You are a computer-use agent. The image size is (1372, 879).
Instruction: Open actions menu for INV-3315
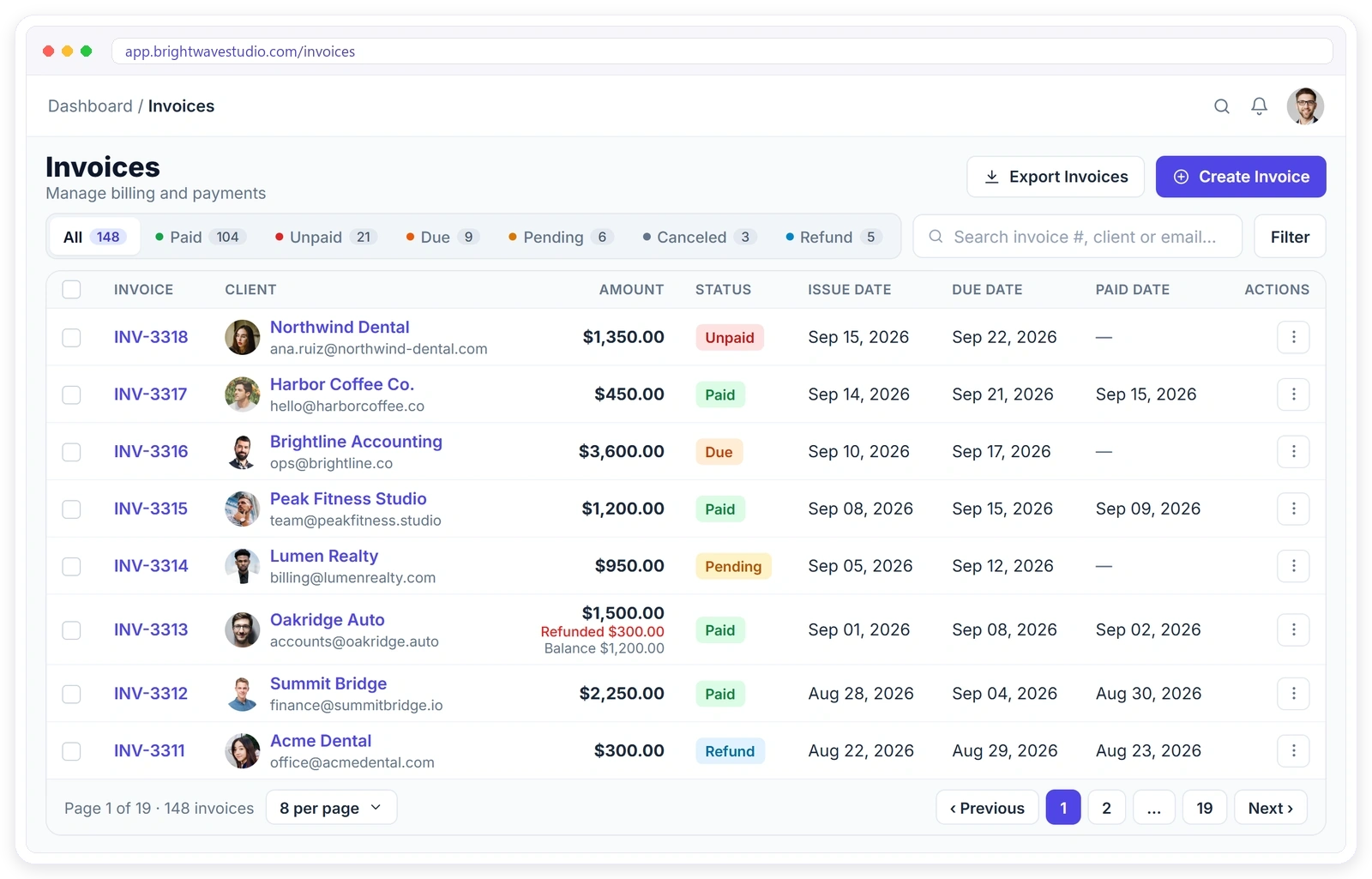(1293, 509)
